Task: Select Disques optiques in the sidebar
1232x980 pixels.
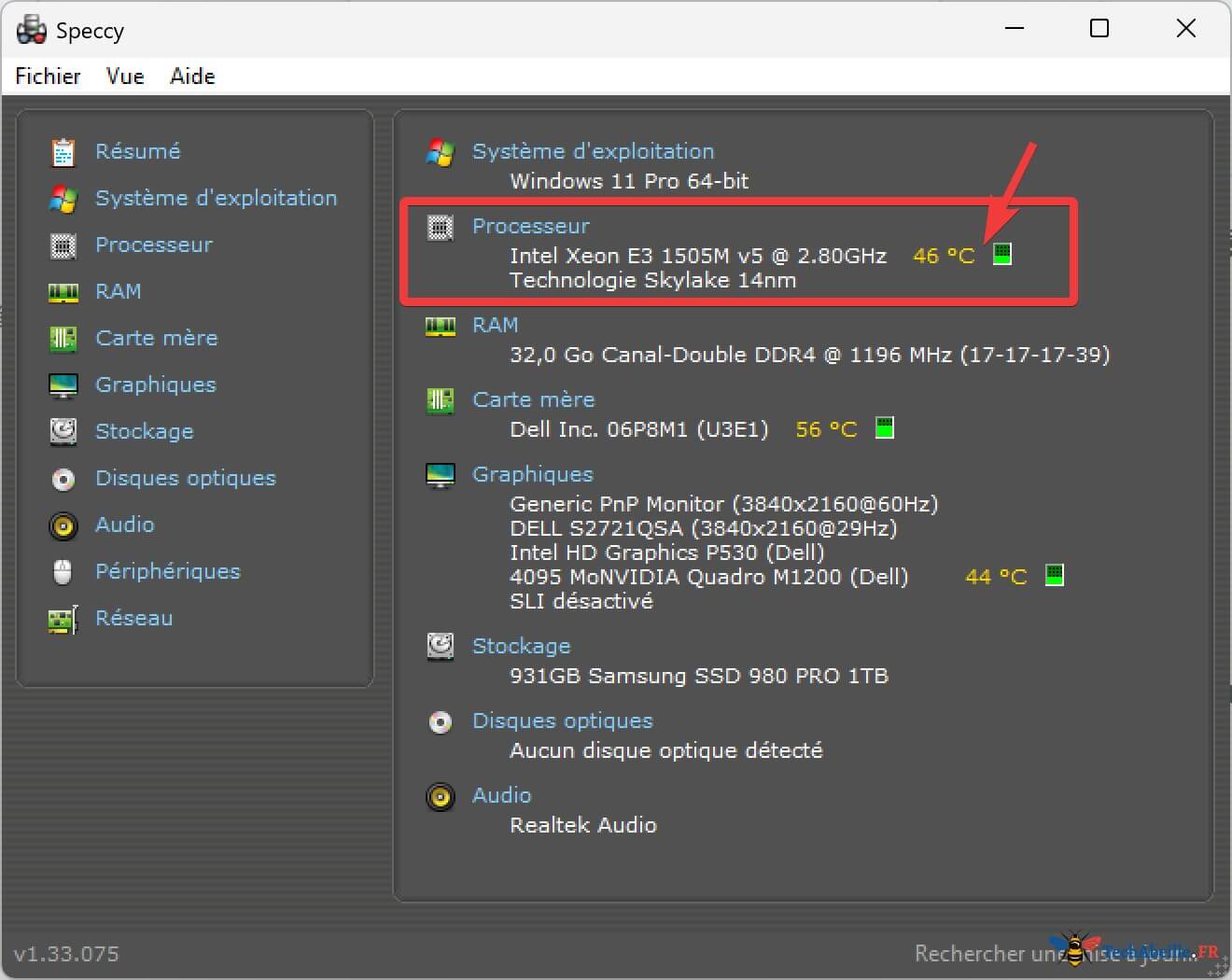Action: (x=186, y=478)
